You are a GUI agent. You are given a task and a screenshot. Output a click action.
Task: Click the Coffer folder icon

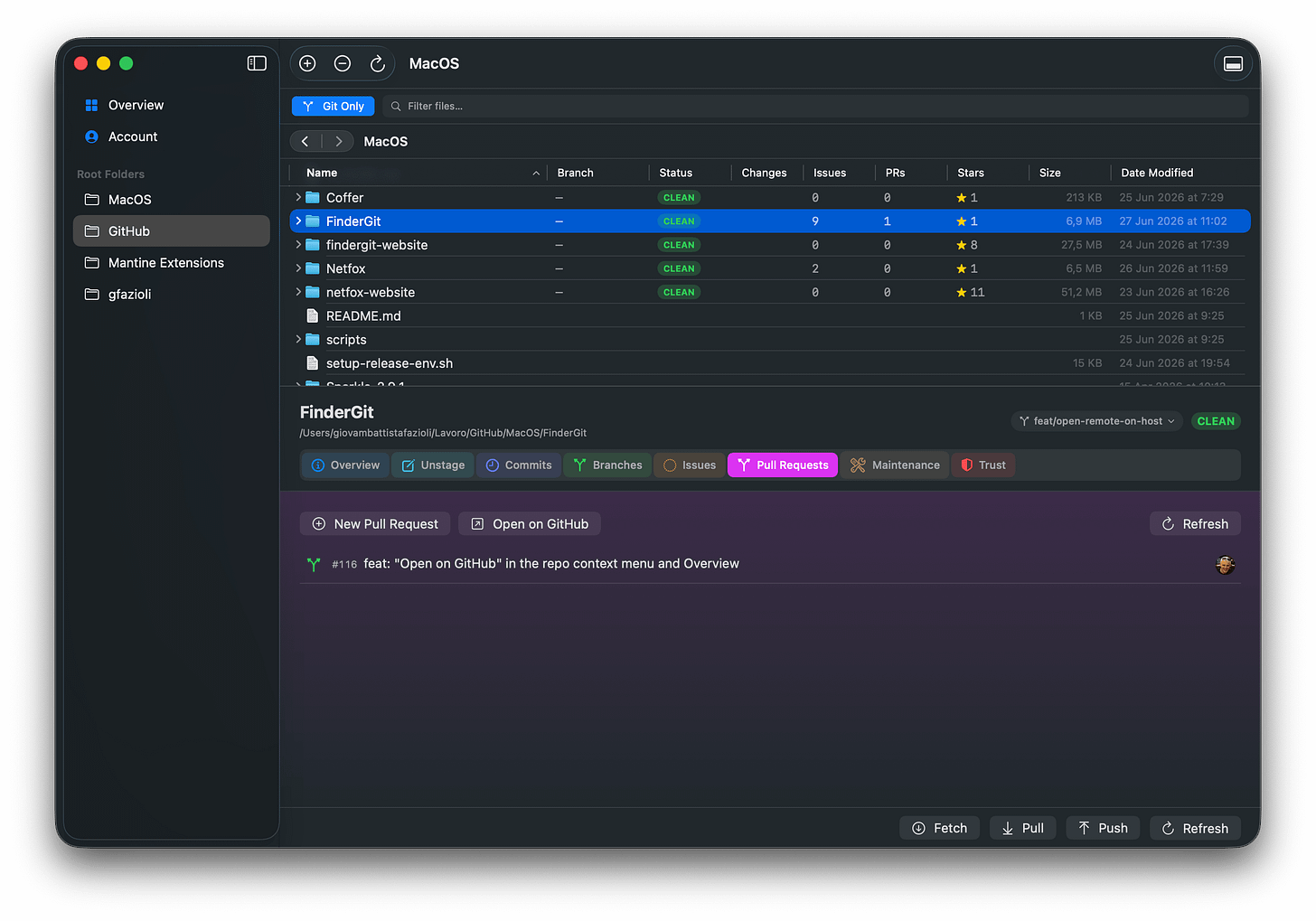click(x=313, y=197)
